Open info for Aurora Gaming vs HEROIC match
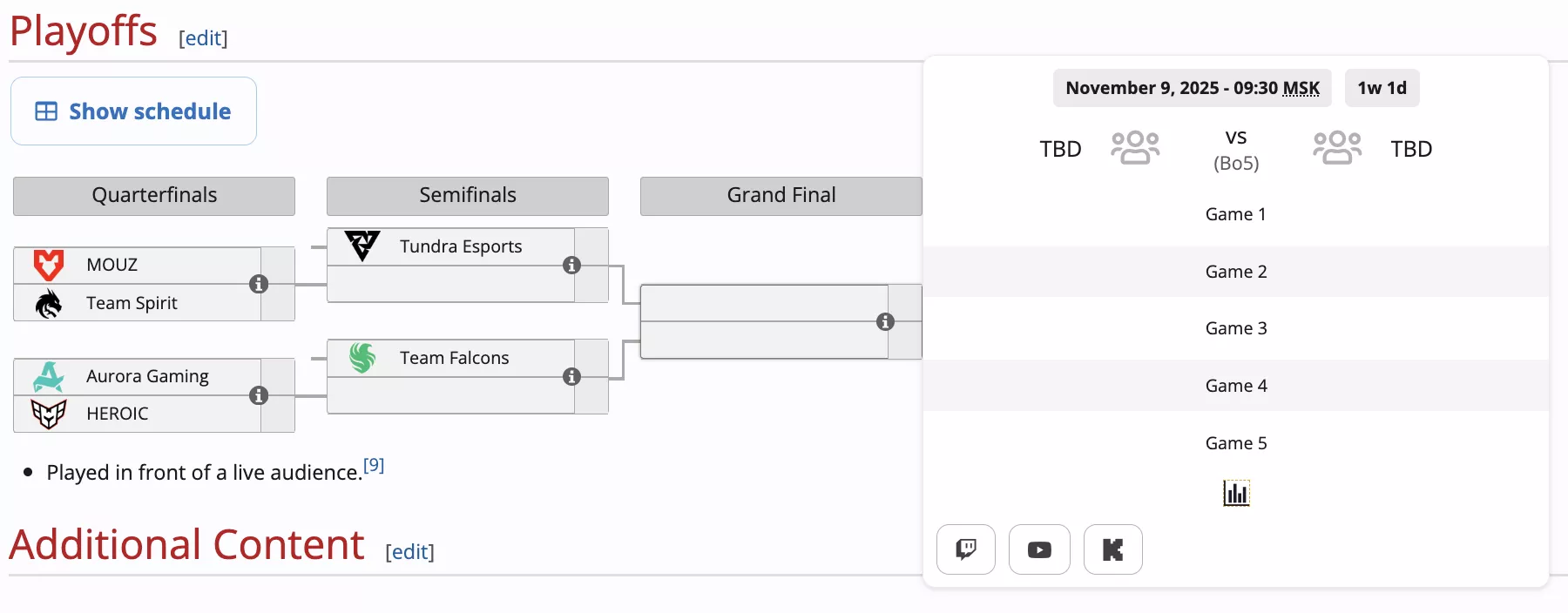 coord(259,395)
